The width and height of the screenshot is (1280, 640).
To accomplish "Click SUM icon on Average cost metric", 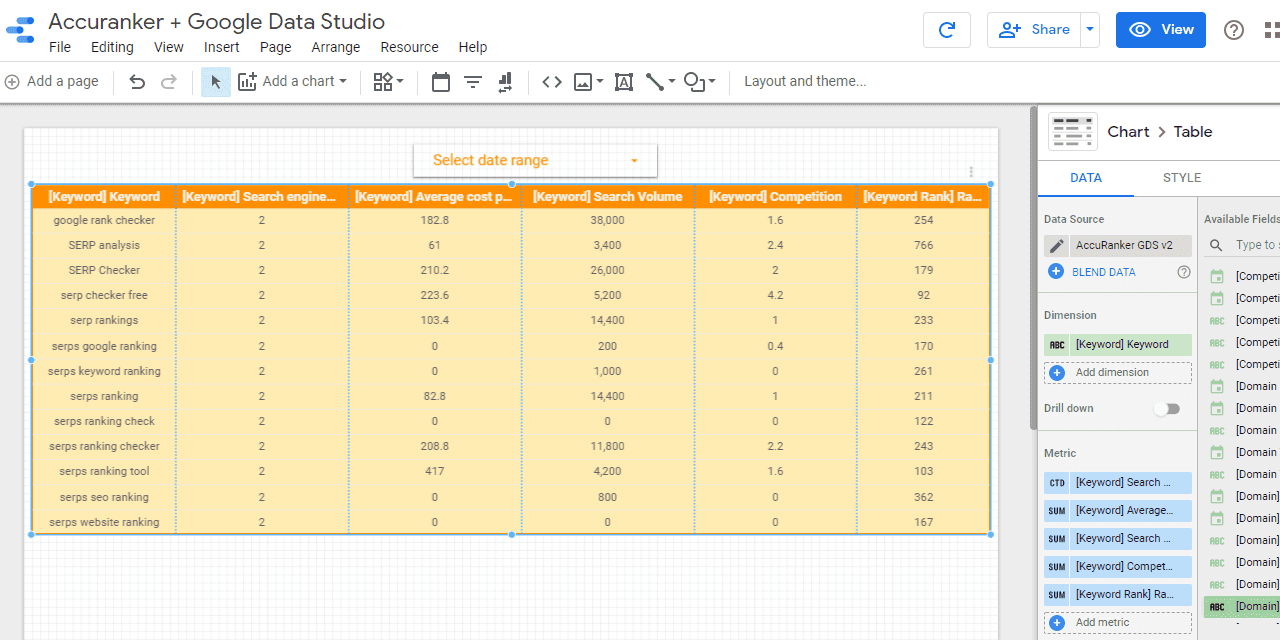I will click(1057, 510).
